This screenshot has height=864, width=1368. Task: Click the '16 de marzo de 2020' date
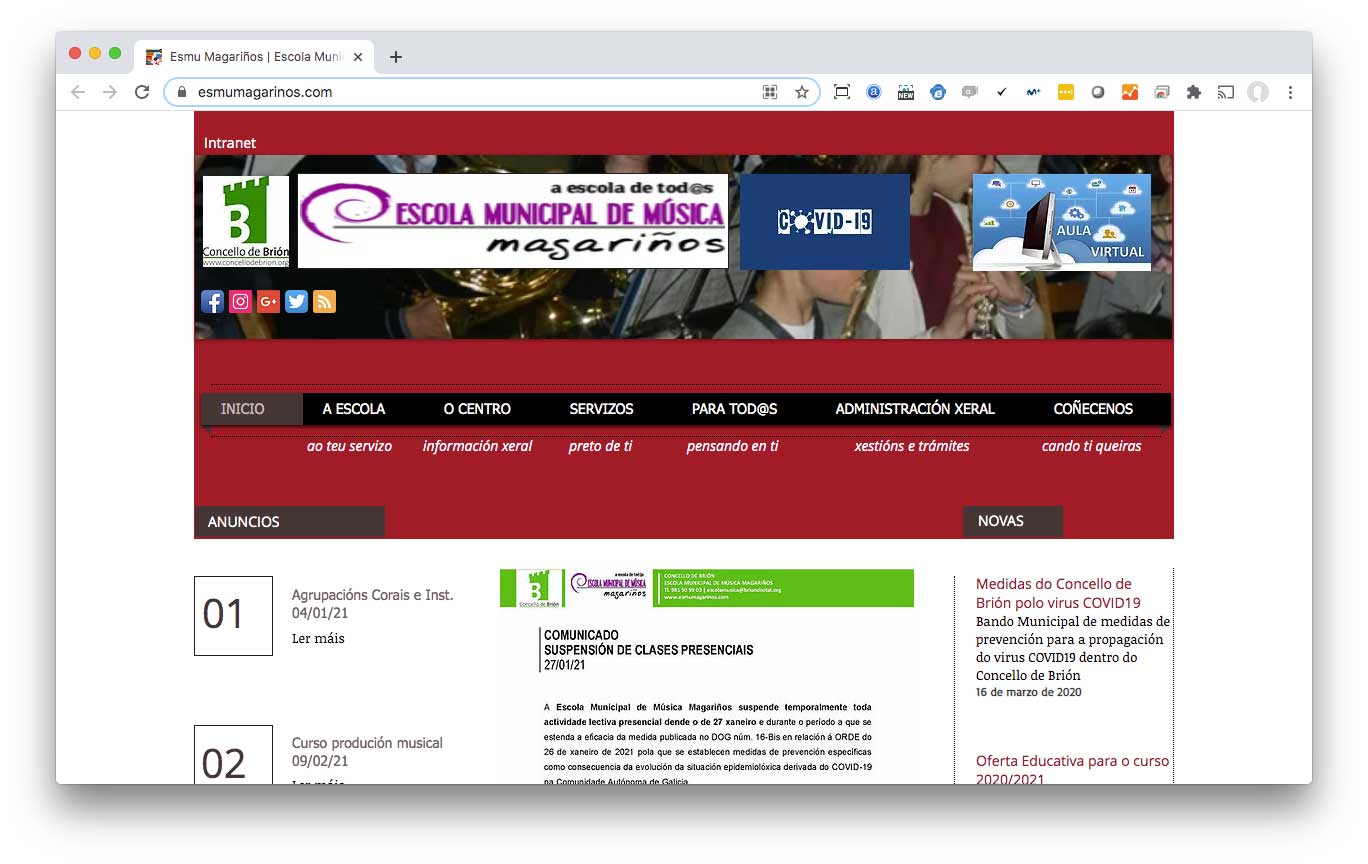pyautogui.click(x=1029, y=692)
